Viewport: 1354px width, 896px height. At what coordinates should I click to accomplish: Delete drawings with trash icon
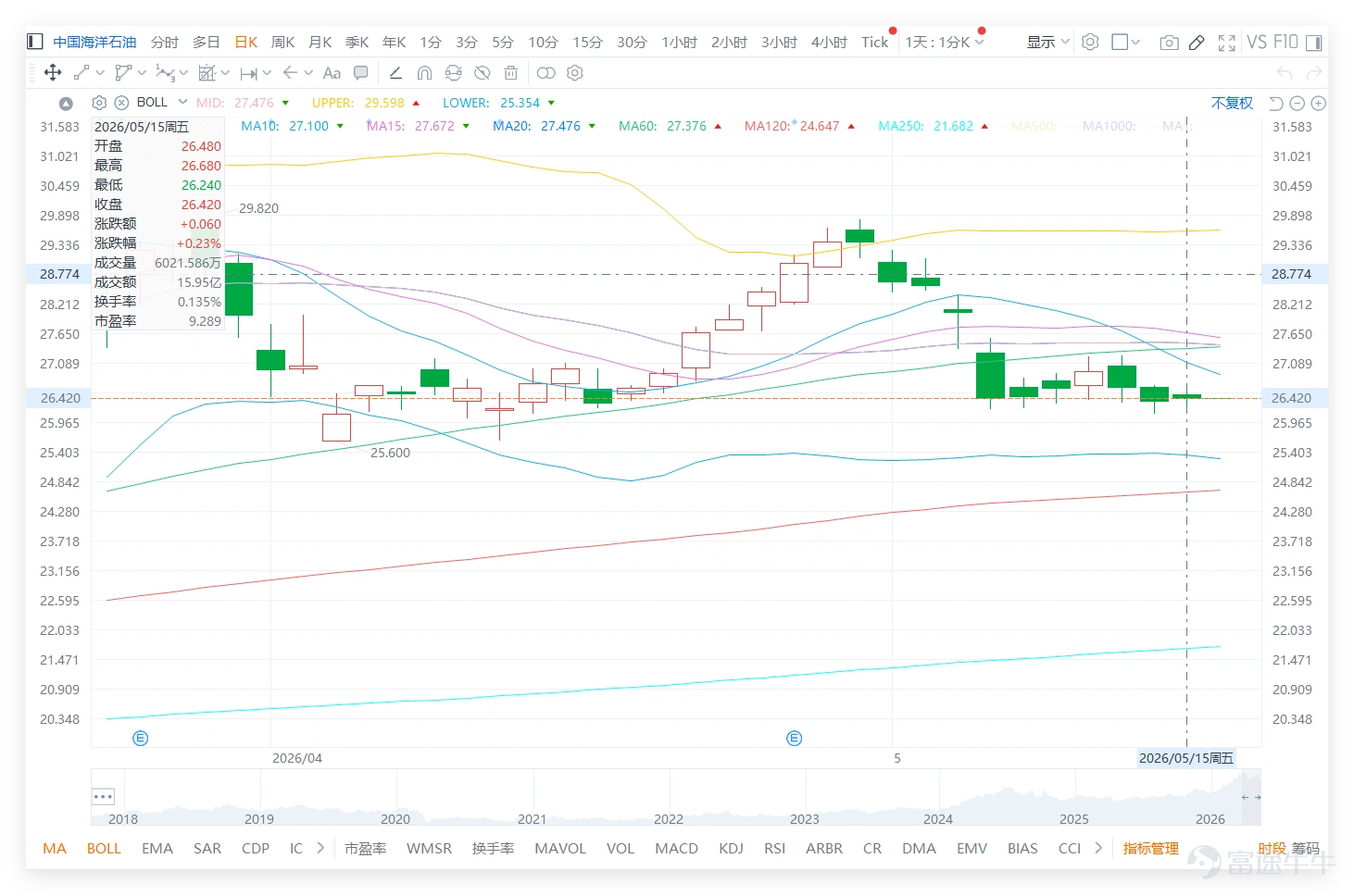(510, 72)
